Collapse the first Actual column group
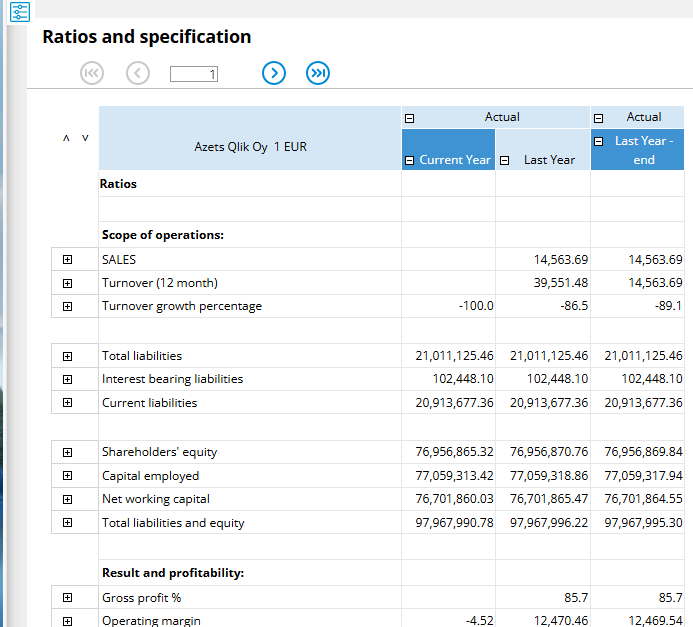The image size is (693, 627). 409,118
